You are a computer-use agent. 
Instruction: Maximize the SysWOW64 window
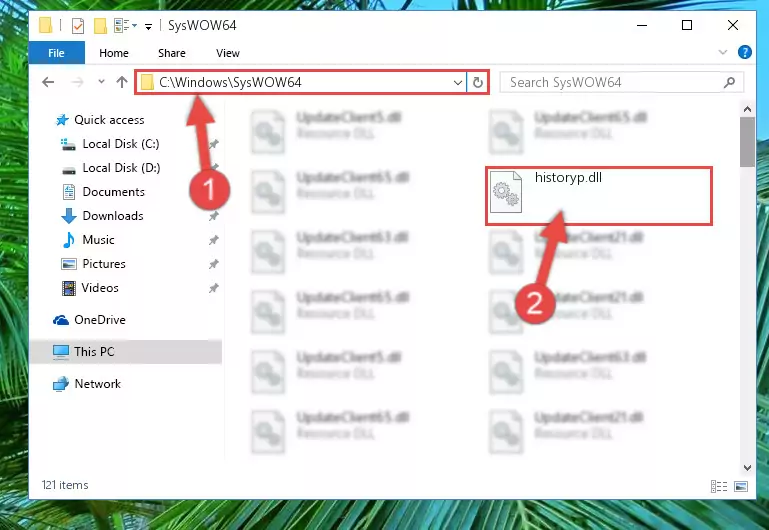click(x=687, y=25)
